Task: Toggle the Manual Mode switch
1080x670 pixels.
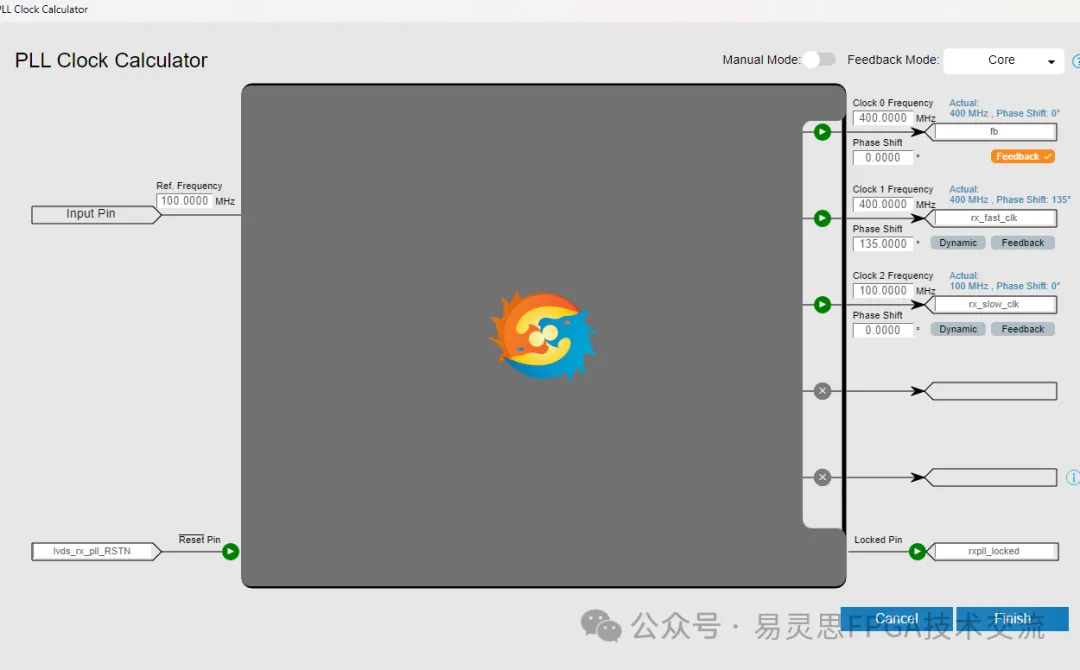Action: point(819,60)
